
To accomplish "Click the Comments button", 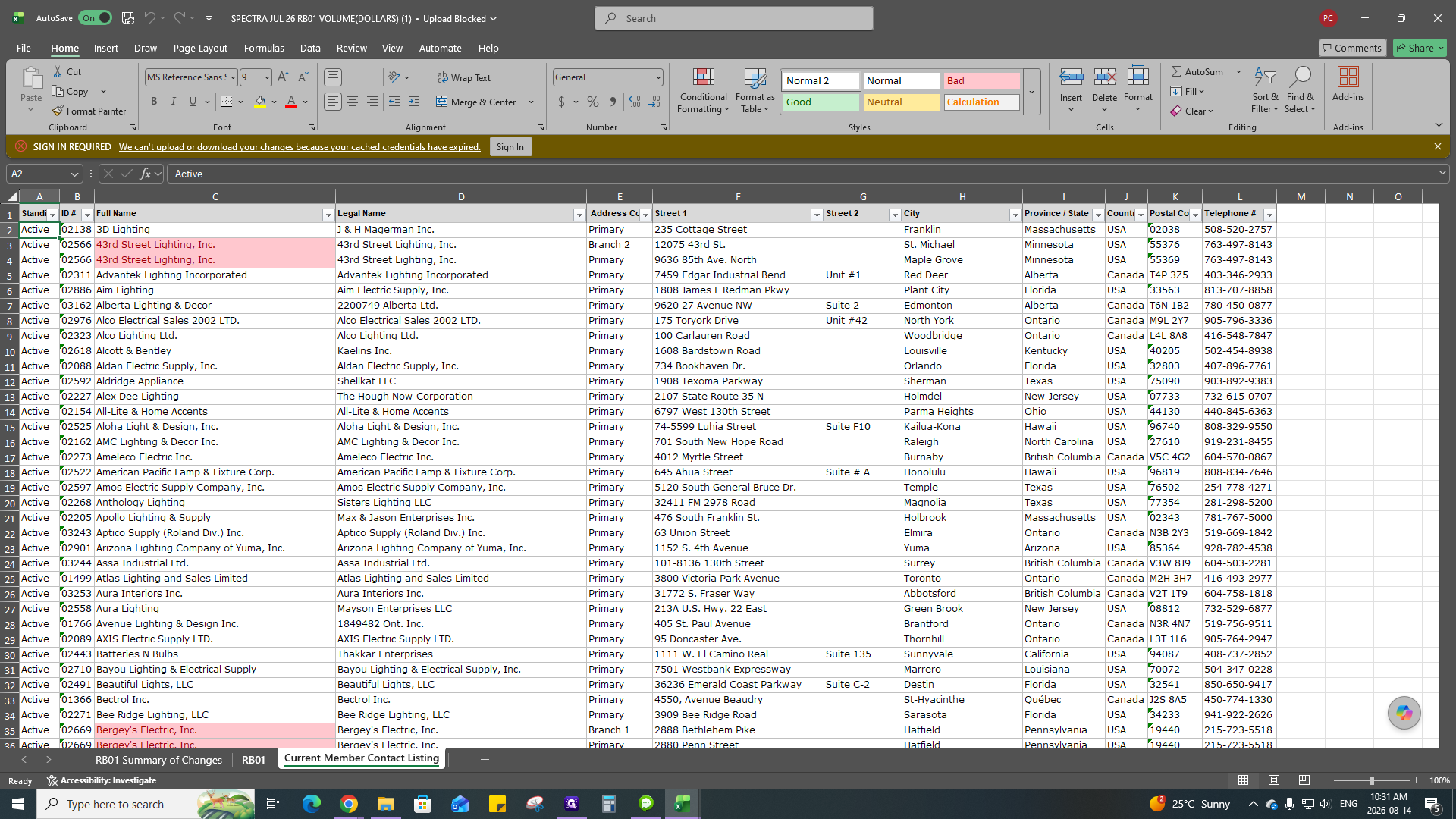I will (1352, 48).
